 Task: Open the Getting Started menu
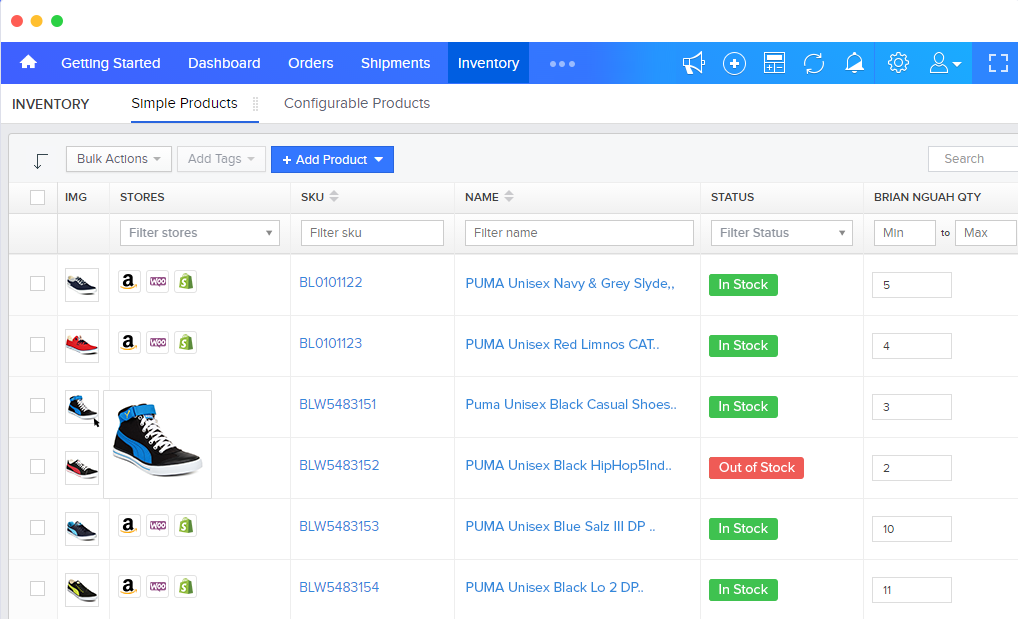110,63
